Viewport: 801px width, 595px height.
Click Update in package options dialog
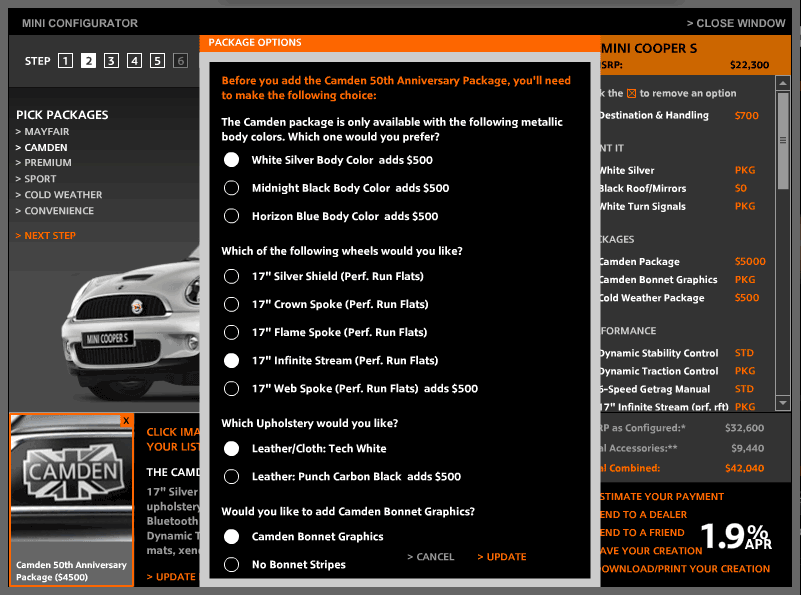(502, 557)
